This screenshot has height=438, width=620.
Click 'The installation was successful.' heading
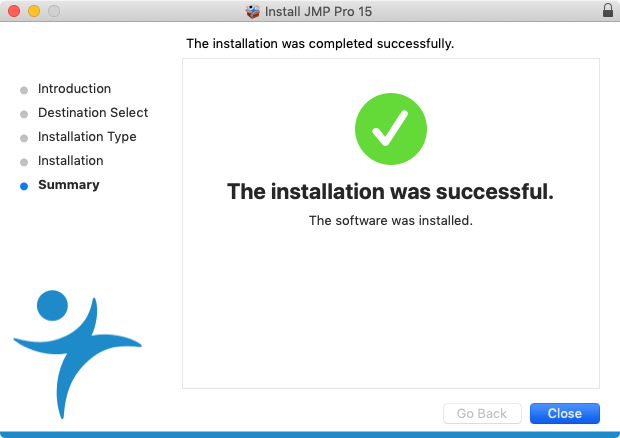(390, 191)
